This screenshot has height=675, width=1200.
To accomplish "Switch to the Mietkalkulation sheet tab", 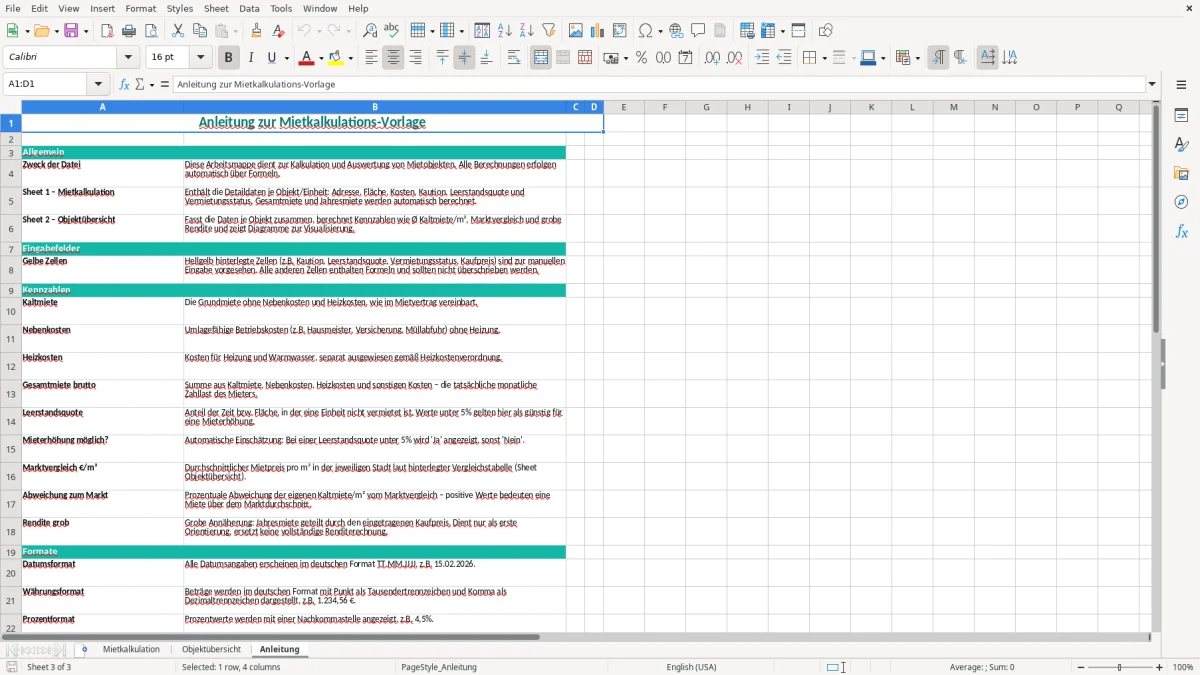I will (131, 649).
